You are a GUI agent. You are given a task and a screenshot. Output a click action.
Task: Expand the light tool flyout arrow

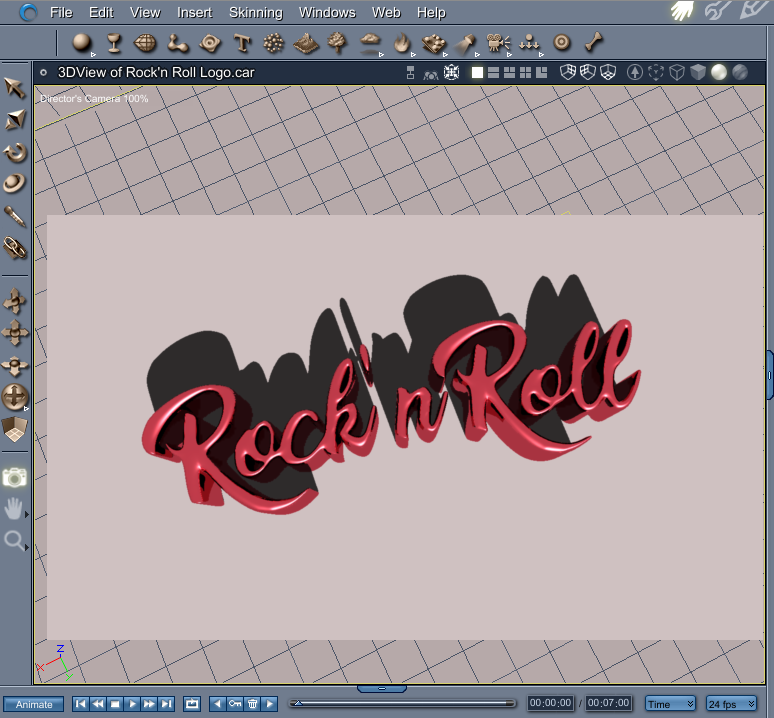(477, 54)
